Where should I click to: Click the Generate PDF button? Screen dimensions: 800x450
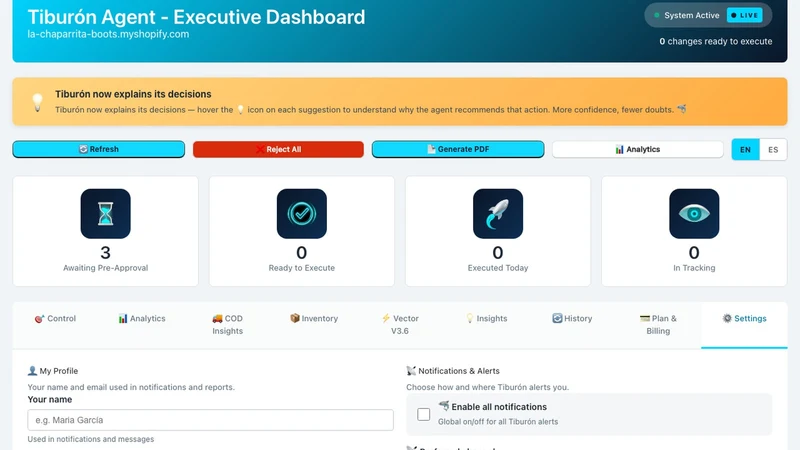[458, 149]
